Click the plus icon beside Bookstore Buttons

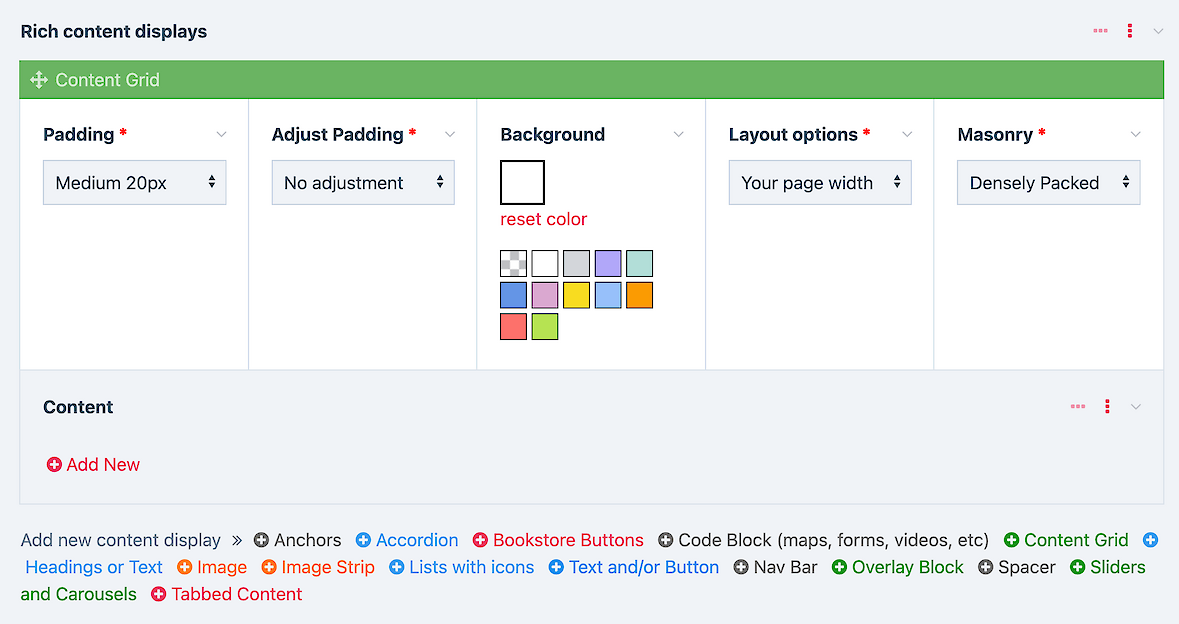(481, 540)
